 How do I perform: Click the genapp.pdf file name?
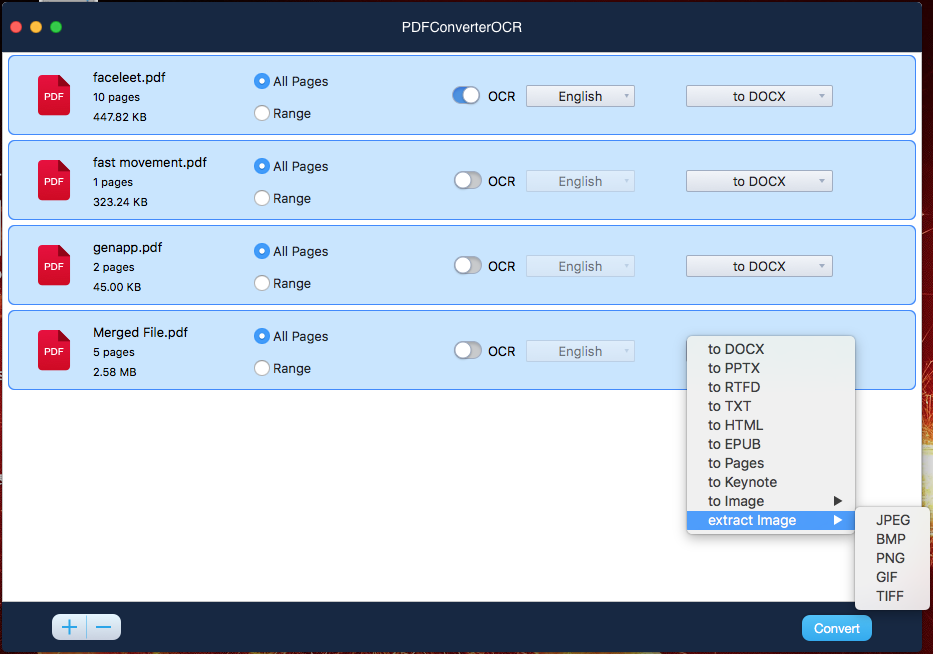click(127, 248)
